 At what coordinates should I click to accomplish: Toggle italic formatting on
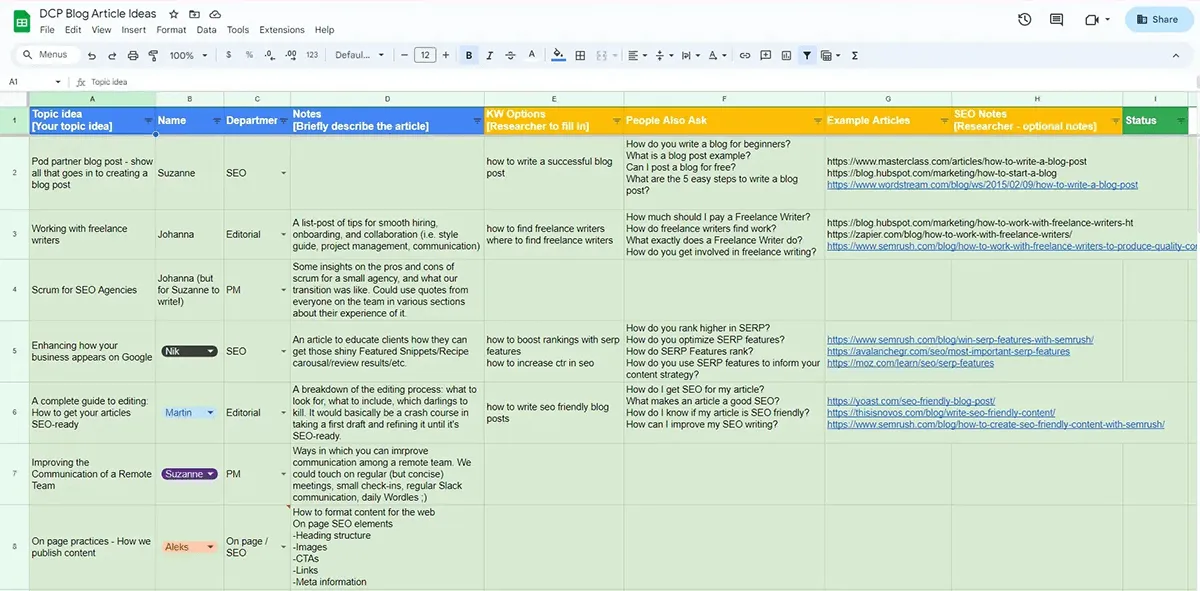(x=489, y=55)
